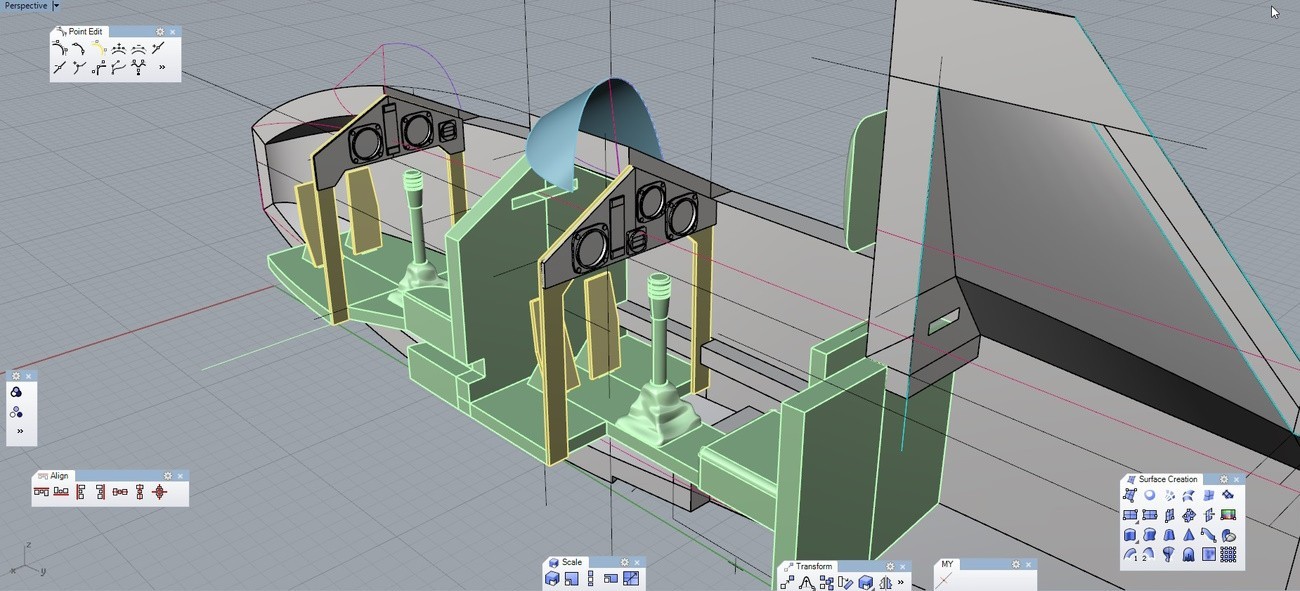
Task: Select the Scale 3-D tool icon
Action: tap(552, 579)
